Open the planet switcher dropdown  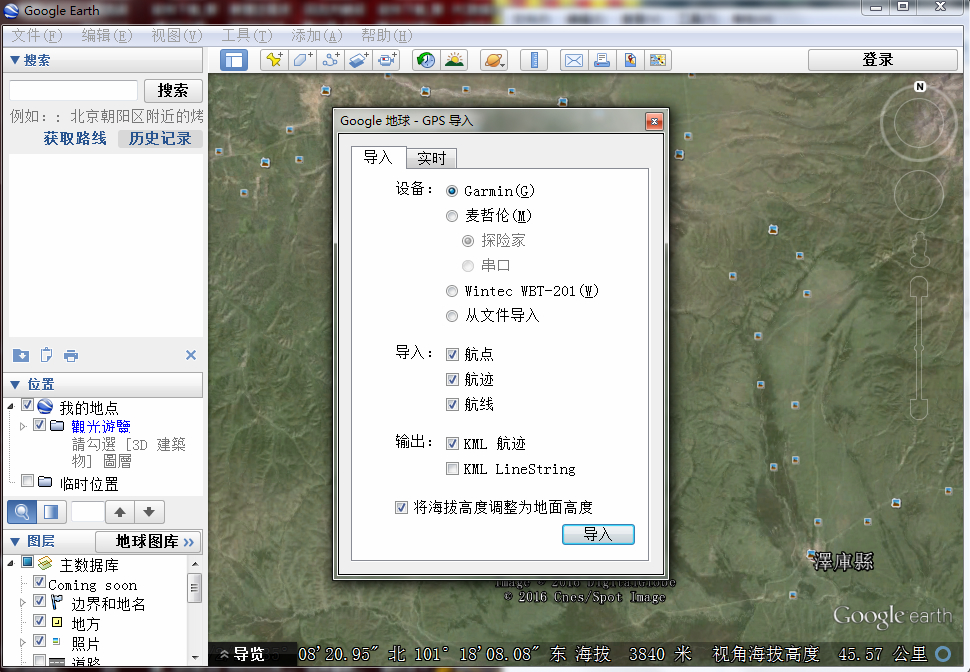[x=494, y=60]
